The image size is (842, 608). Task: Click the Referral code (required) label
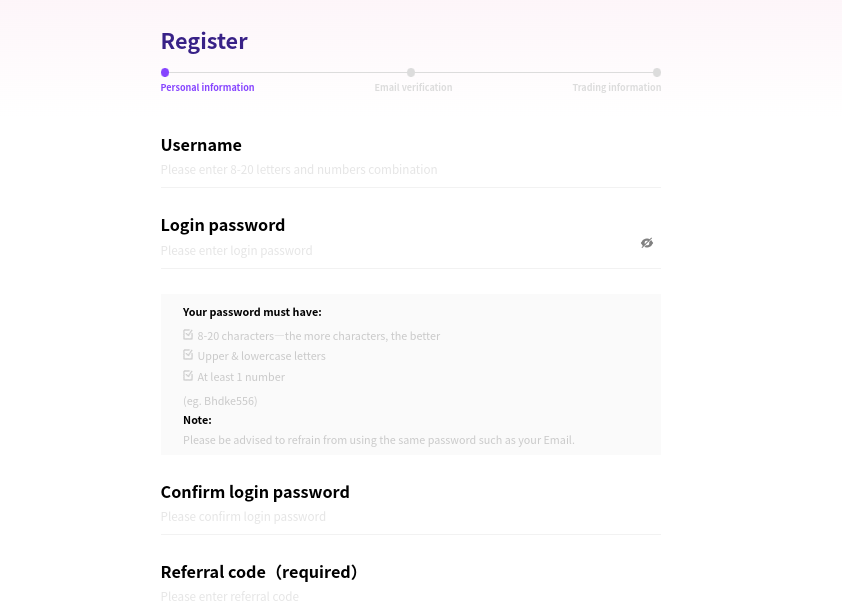coord(259,572)
